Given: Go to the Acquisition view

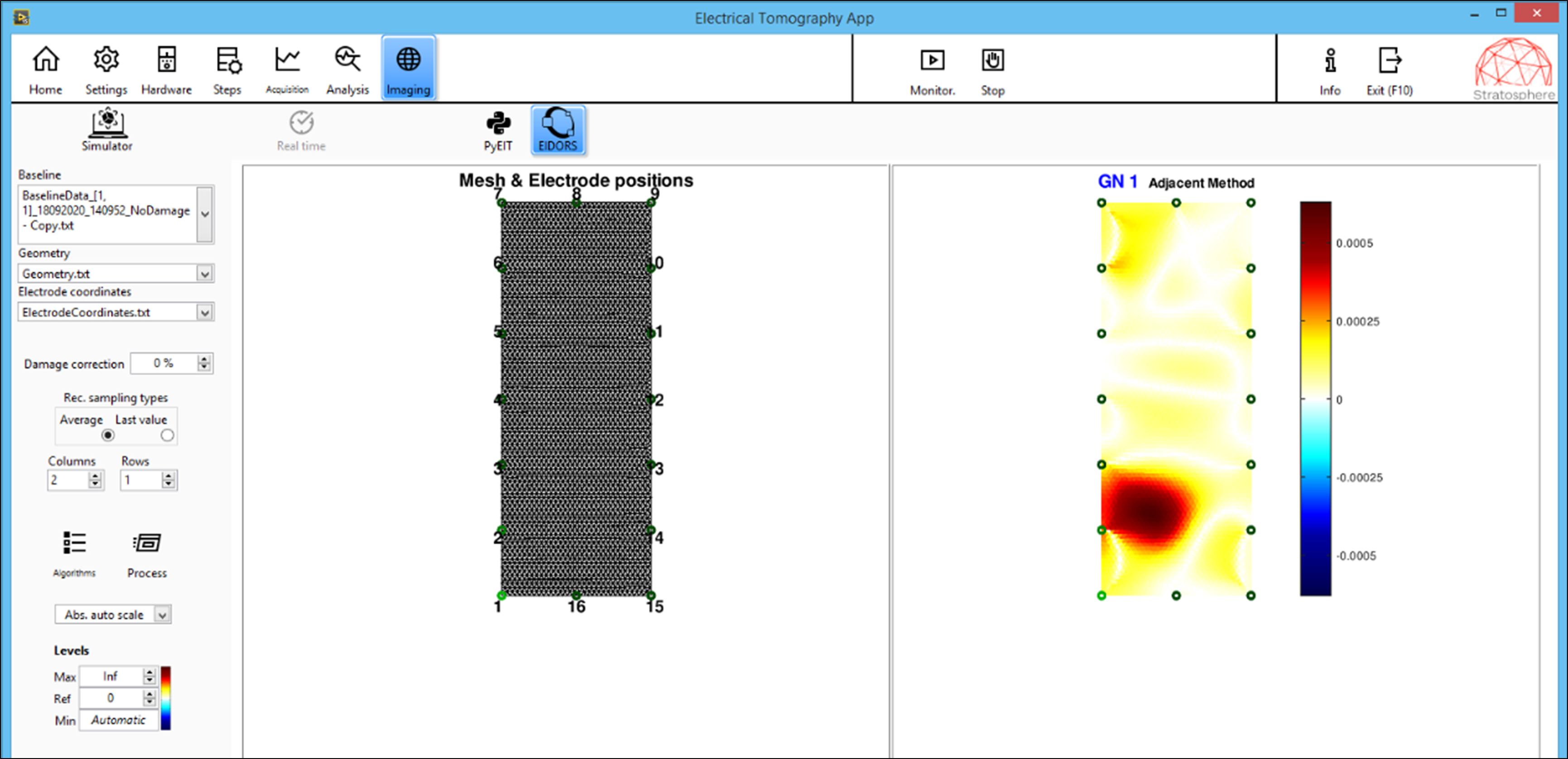Looking at the screenshot, I should (x=287, y=70).
